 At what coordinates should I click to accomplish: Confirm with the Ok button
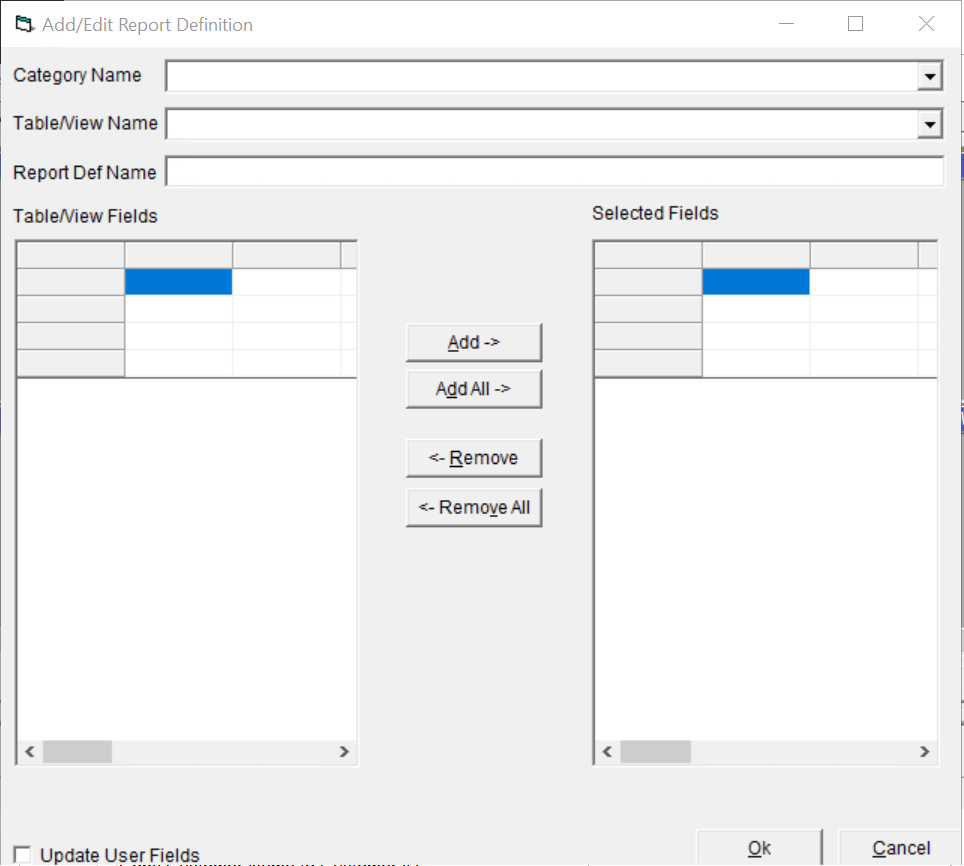click(759, 848)
